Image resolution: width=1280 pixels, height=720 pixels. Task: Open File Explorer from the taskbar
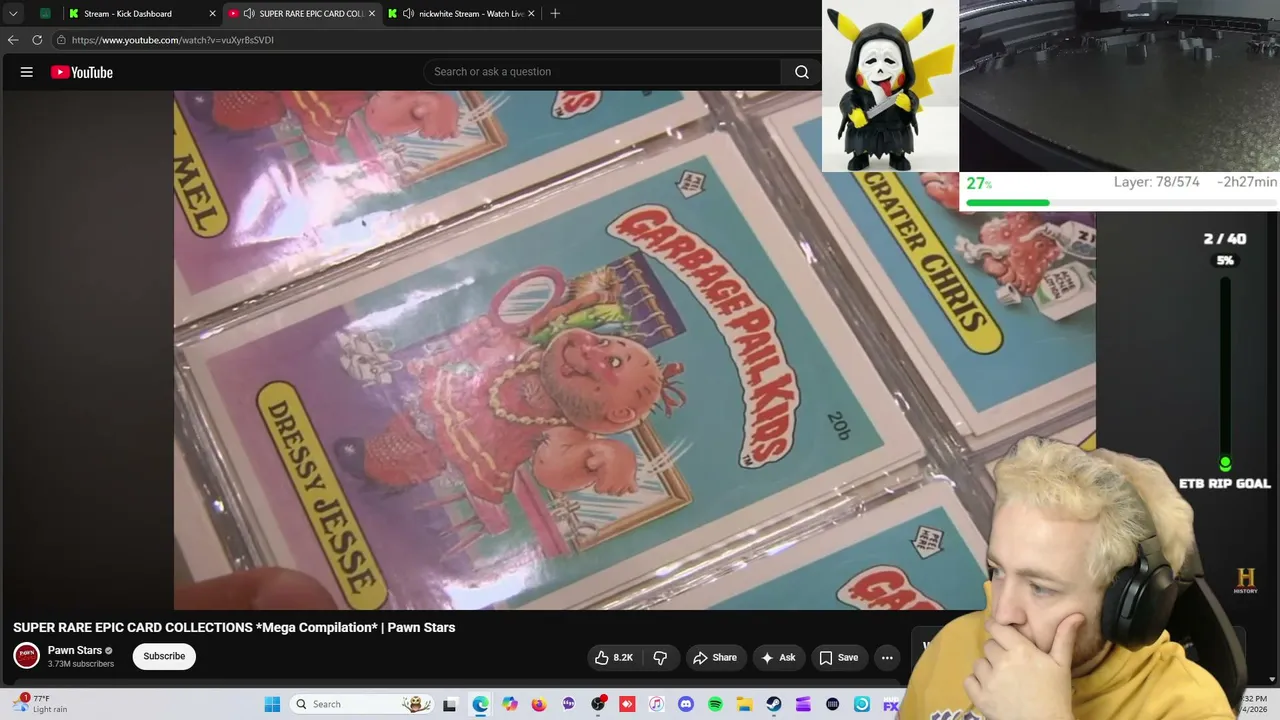click(744, 704)
